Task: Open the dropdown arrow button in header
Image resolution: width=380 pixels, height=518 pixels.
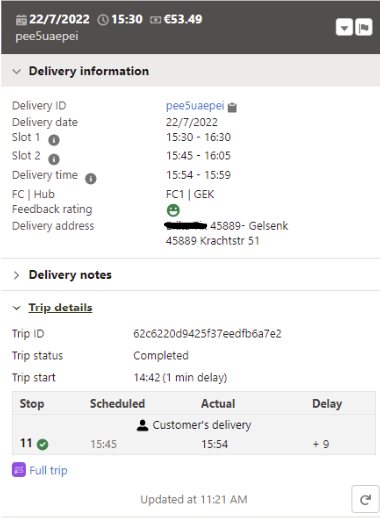Action: [x=344, y=27]
